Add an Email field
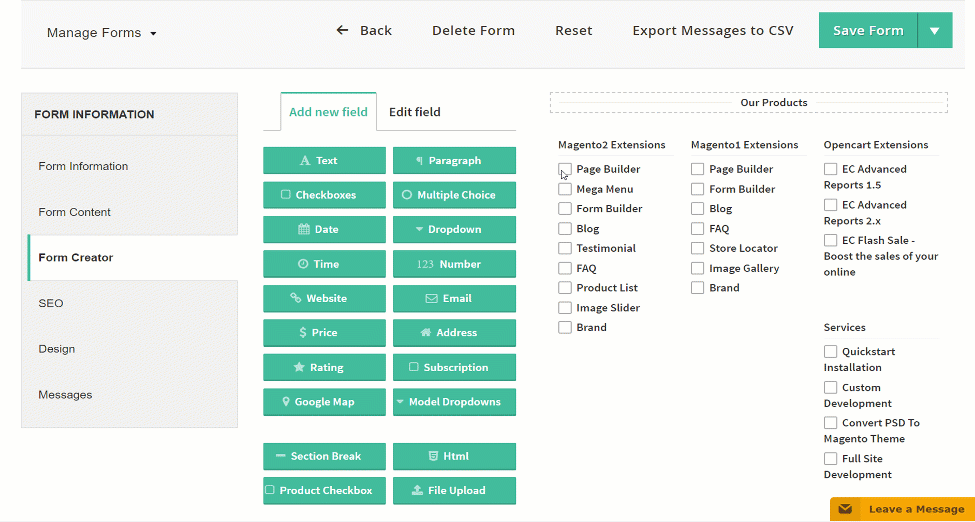The height and width of the screenshot is (522, 975). [x=455, y=299]
